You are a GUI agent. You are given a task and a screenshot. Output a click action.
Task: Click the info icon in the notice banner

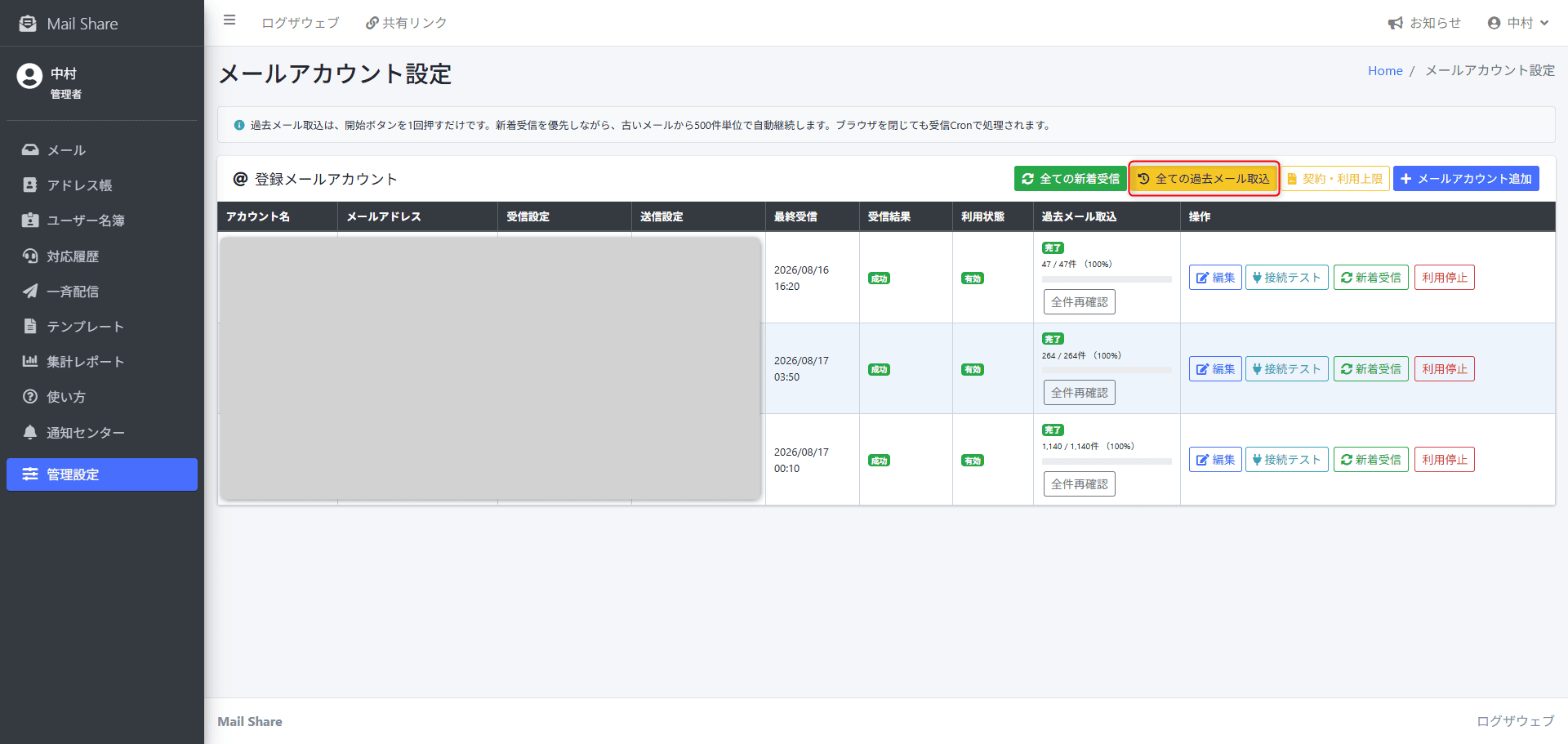pos(239,125)
